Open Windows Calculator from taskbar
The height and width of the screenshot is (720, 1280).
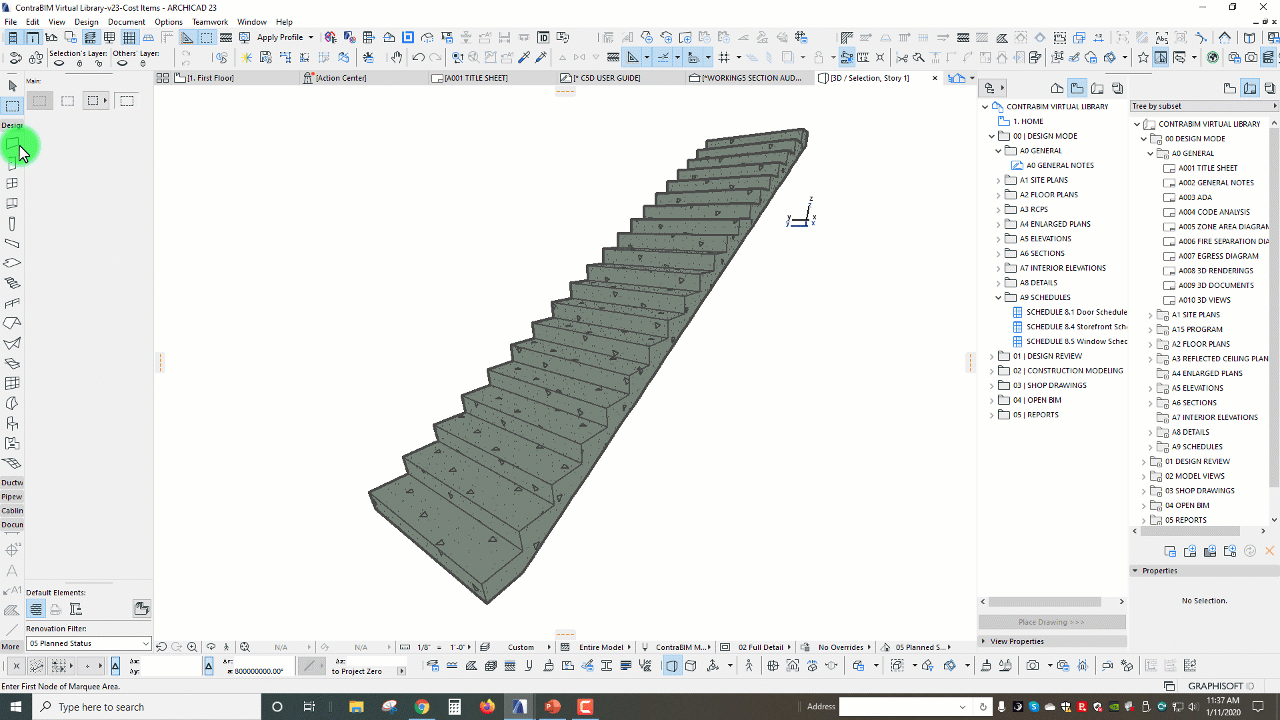(x=454, y=707)
